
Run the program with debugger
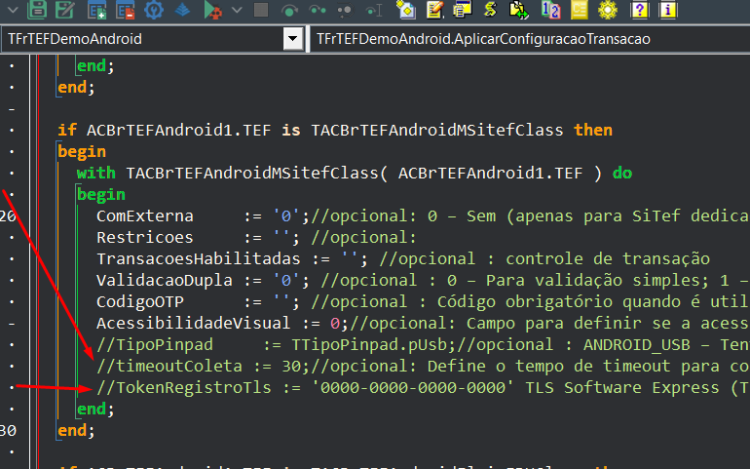point(212,10)
